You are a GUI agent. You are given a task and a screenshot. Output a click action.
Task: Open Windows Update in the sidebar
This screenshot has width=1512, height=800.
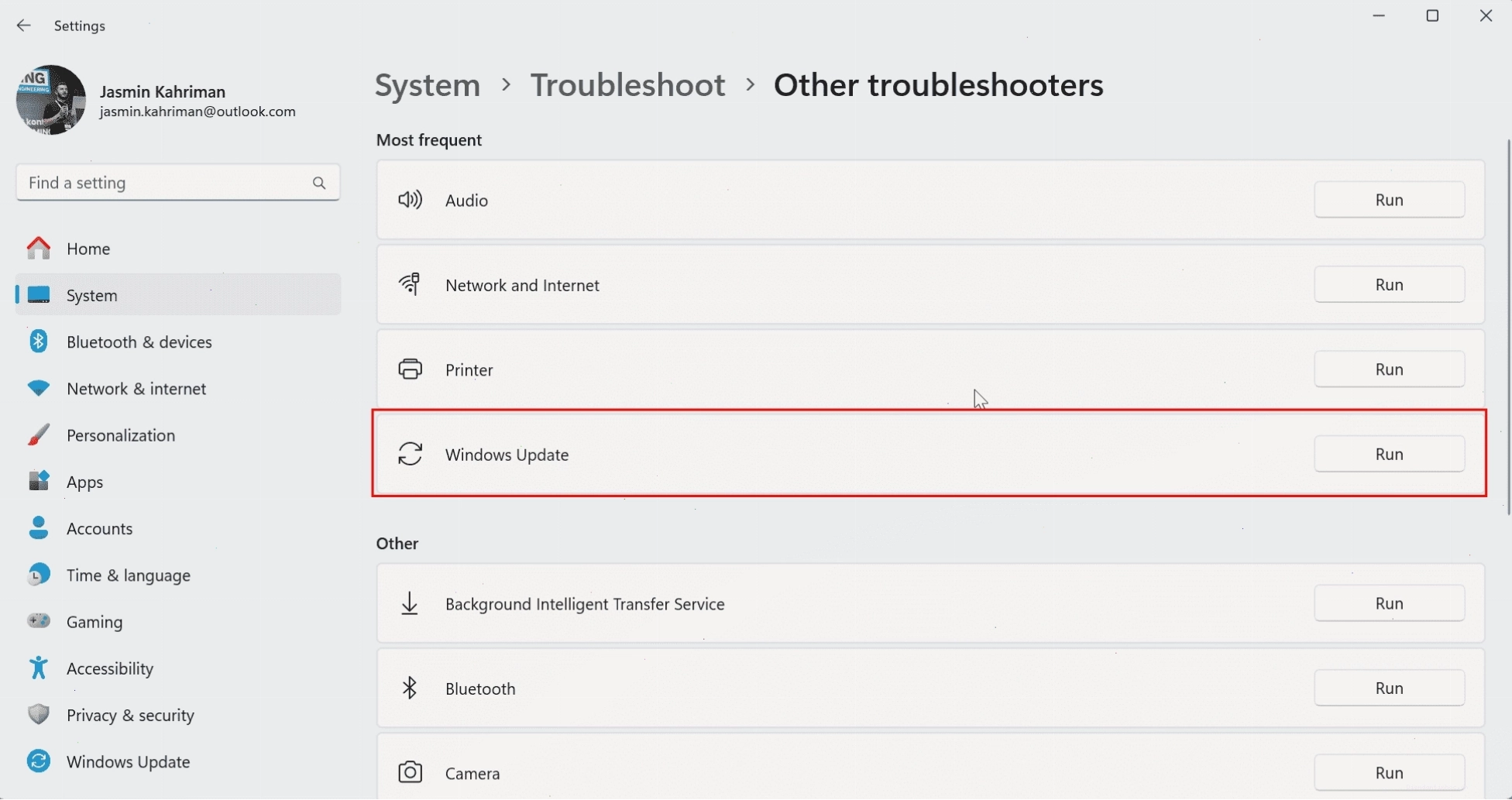pos(178,761)
